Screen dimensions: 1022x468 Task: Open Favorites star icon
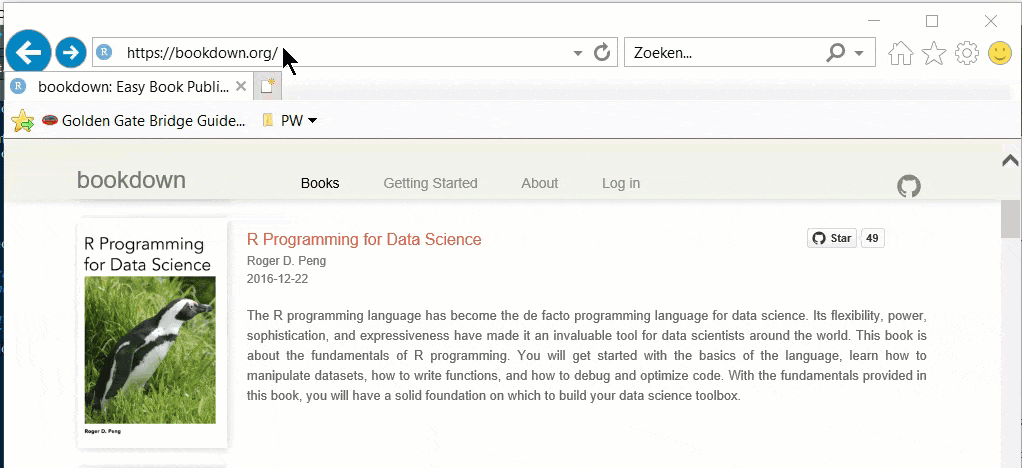tap(933, 53)
